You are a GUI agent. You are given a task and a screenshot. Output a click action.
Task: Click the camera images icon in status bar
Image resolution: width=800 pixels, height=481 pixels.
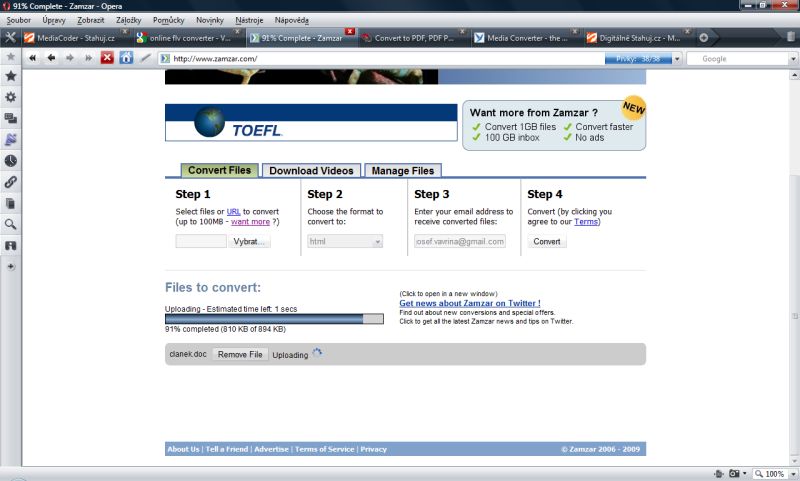coord(734,474)
